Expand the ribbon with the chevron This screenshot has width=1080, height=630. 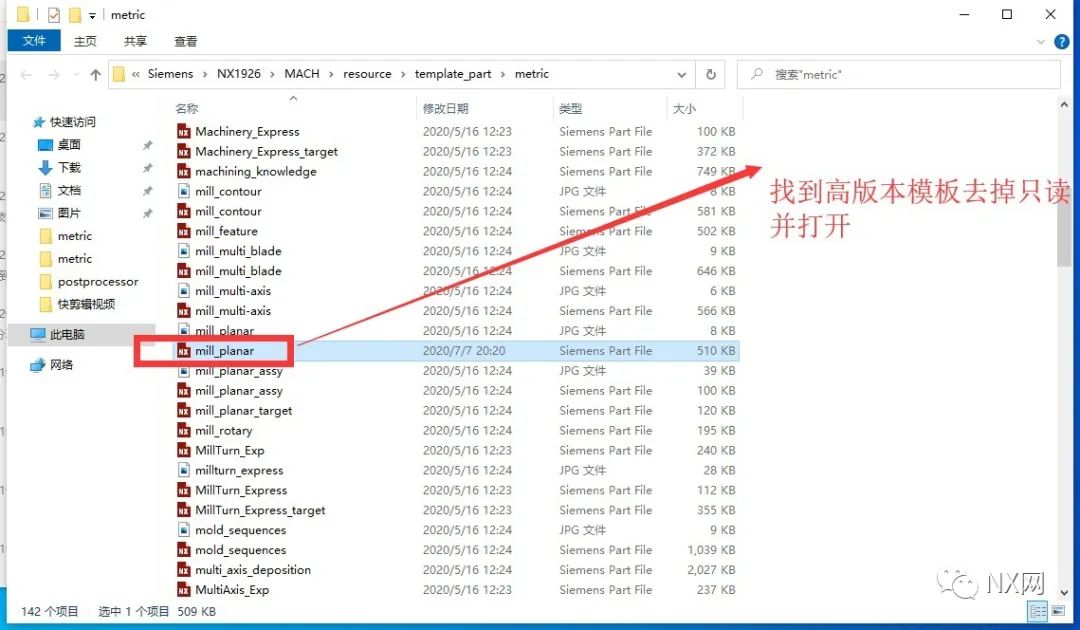[x=1041, y=42]
